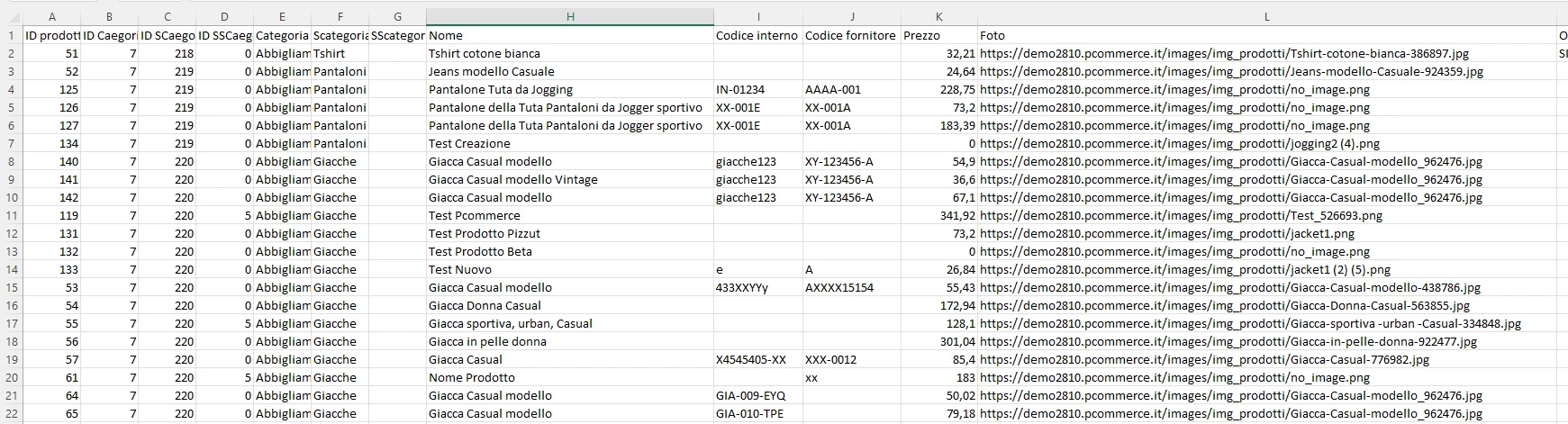Select cell 'Test Creazione'
Viewport: 1568px width, 424px height.
[570, 143]
